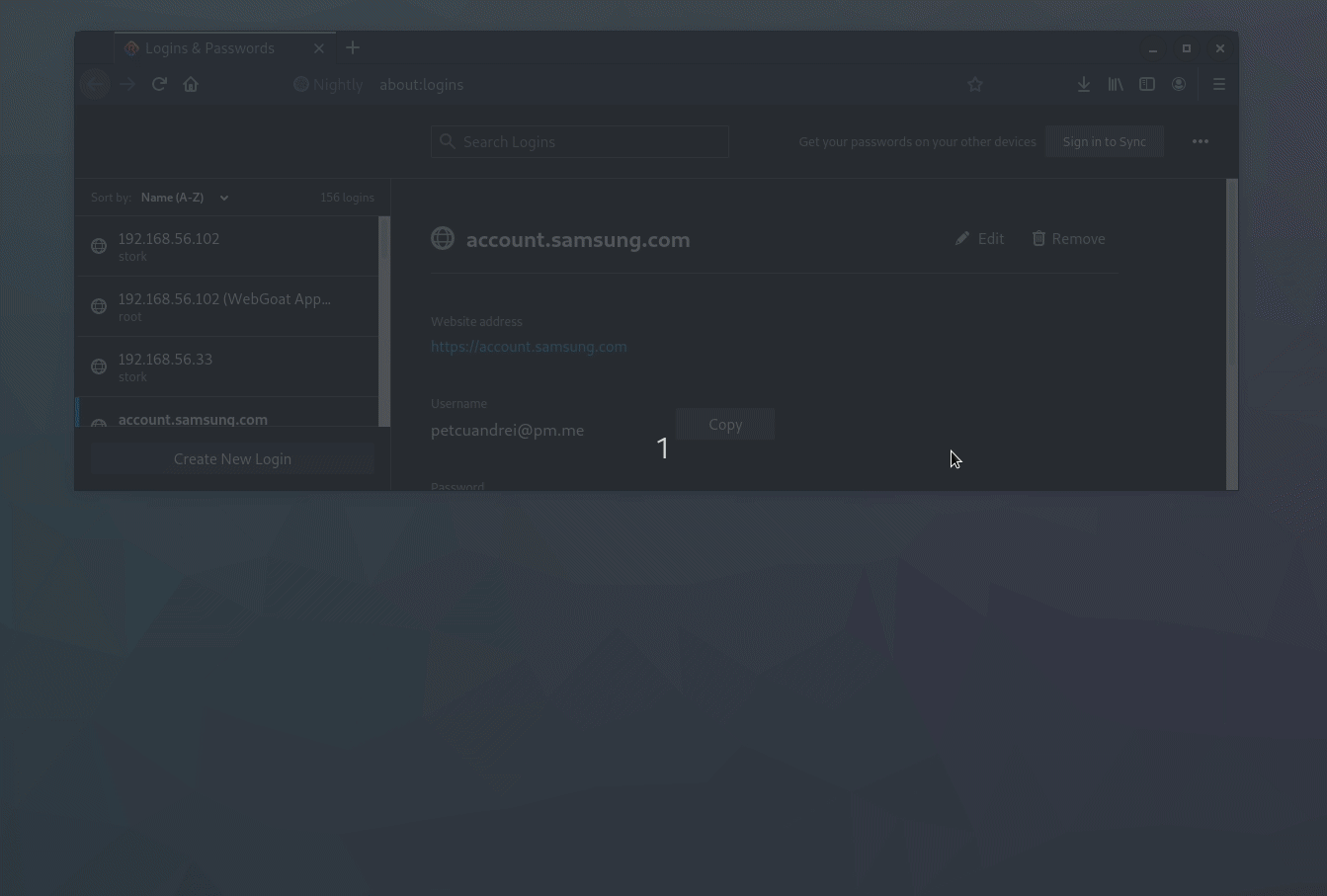Select the 192.168.56.102 stork login entry
This screenshot has height=896, width=1327.
(x=227, y=246)
